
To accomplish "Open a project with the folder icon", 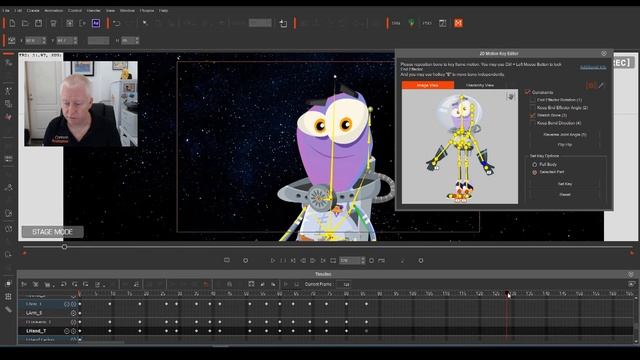I will tap(25, 23).
